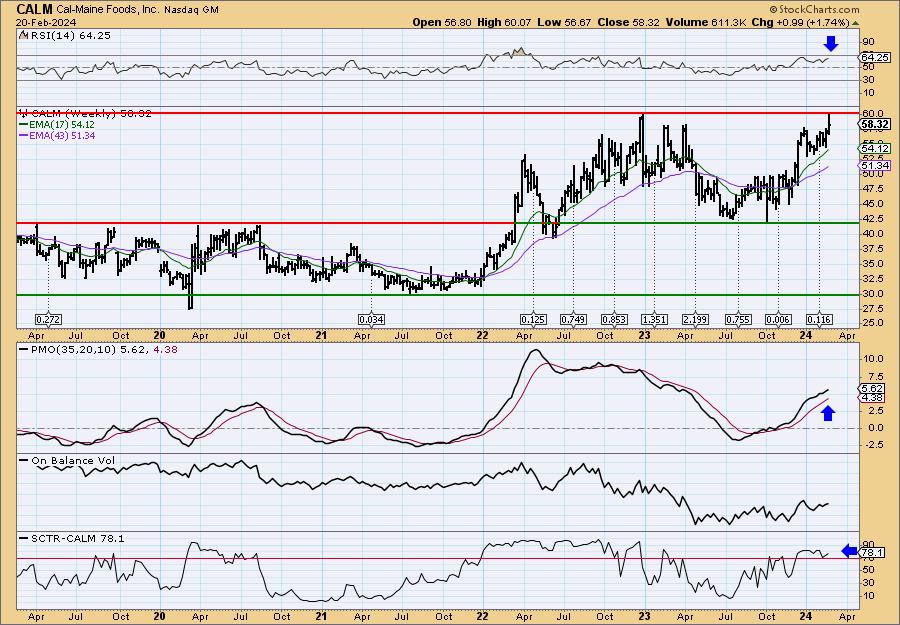Click the CALM ticker symbol in header

click(35, 9)
